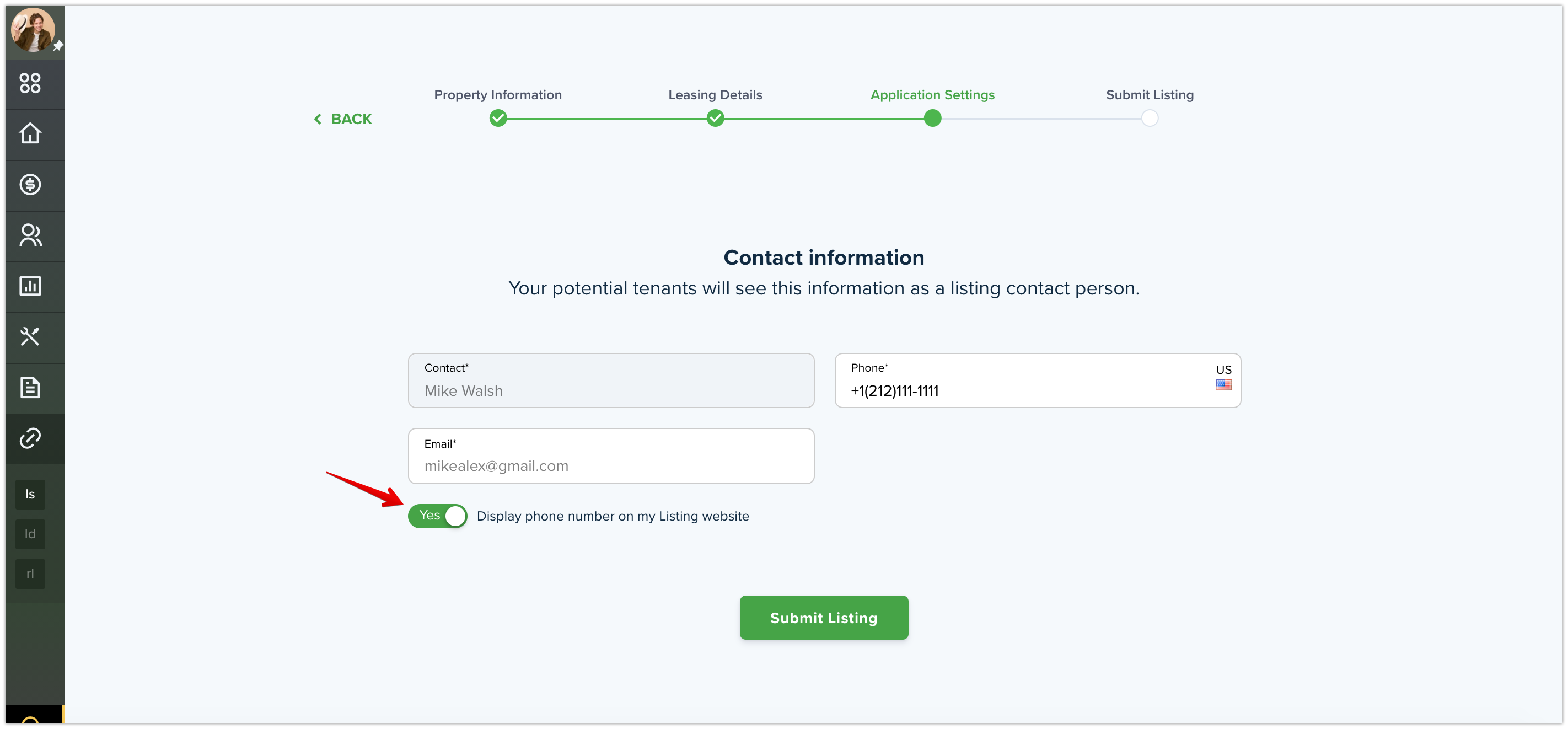Open the US country flag selector
This screenshot has height=729, width=1568.
(1223, 378)
